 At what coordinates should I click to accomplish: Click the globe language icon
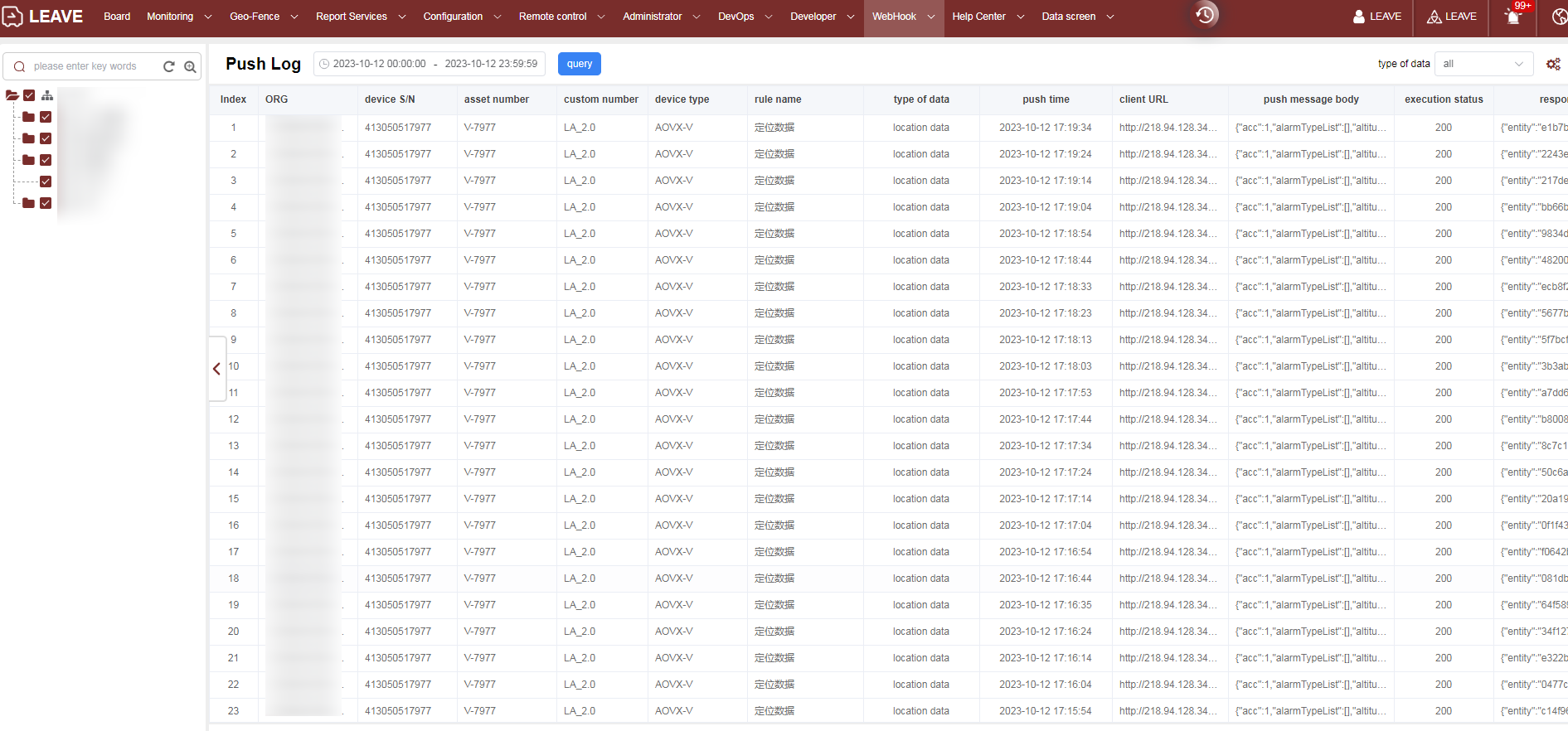[x=1559, y=17]
